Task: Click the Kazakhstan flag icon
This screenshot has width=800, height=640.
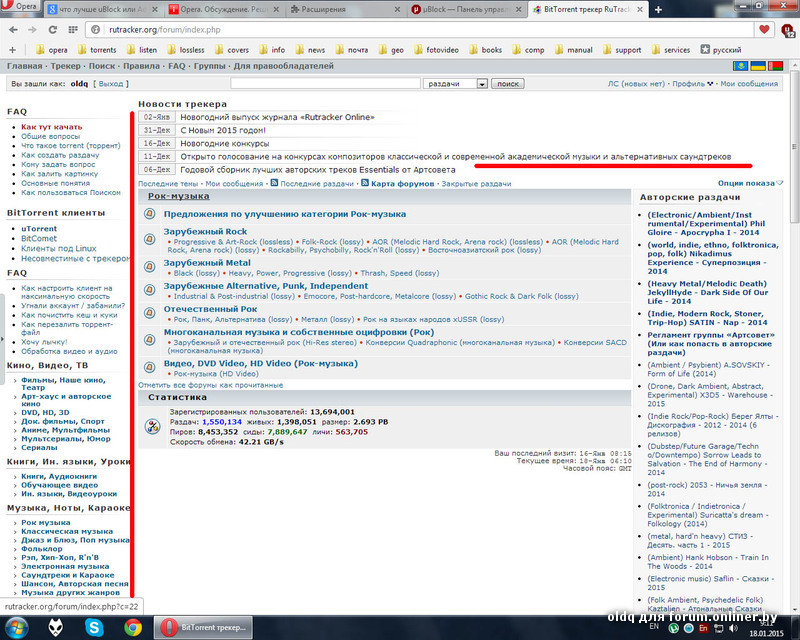Action: pos(742,65)
